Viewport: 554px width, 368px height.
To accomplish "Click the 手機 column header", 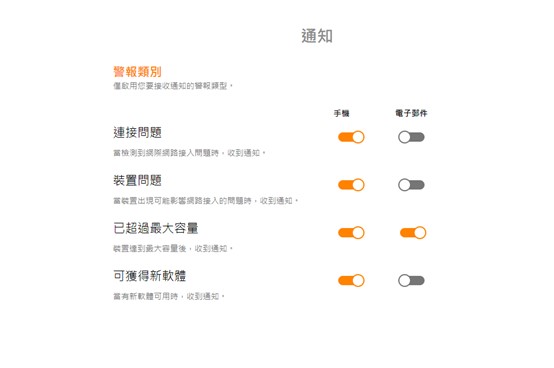I will pyautogui.click(x=342, y=113).
